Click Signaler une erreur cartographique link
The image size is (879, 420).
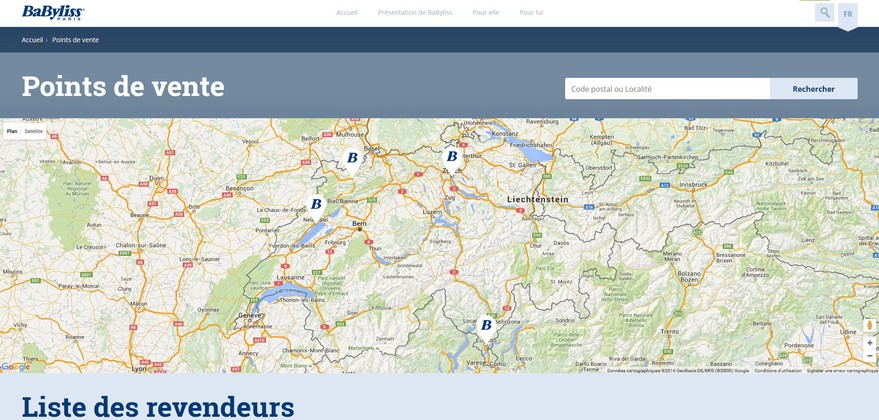click(x=842, y=370)
